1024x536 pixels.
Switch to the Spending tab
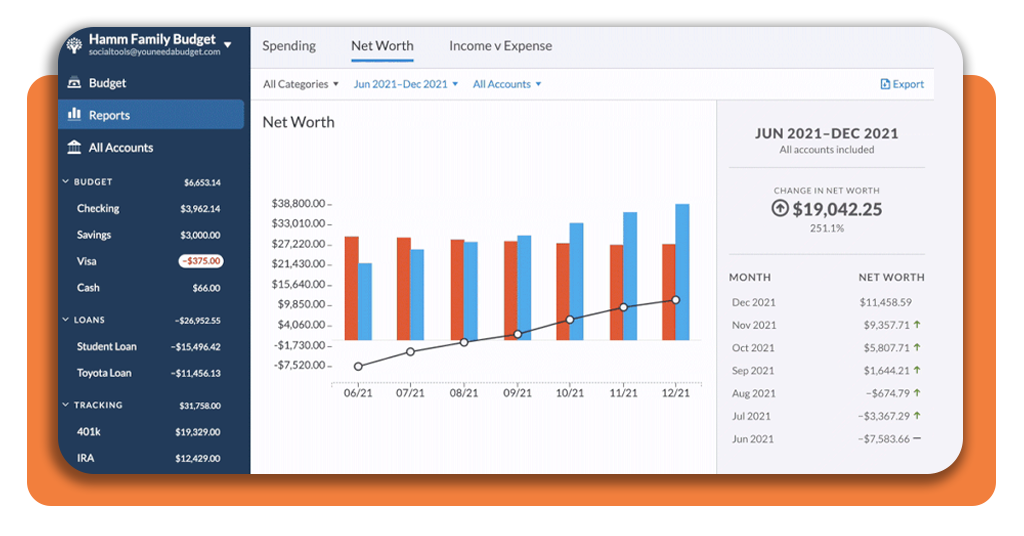[x=289, y=46]
